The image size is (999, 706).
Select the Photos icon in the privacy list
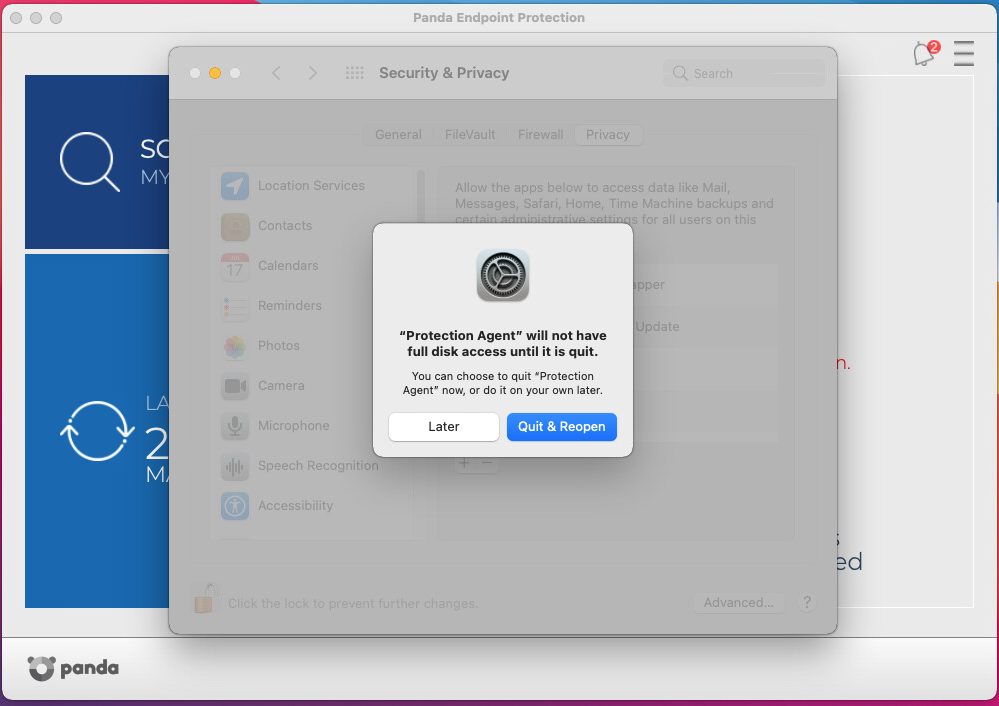click(235, 347)
